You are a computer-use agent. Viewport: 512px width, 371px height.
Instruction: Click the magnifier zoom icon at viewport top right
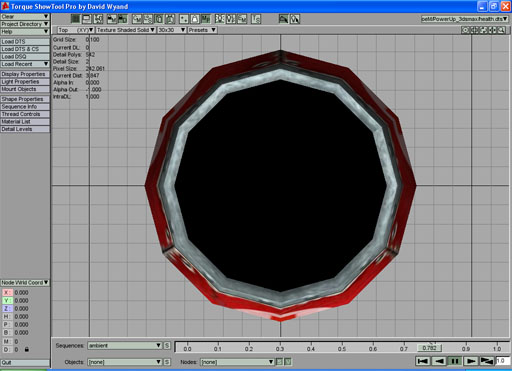click(x=501, y=30)
